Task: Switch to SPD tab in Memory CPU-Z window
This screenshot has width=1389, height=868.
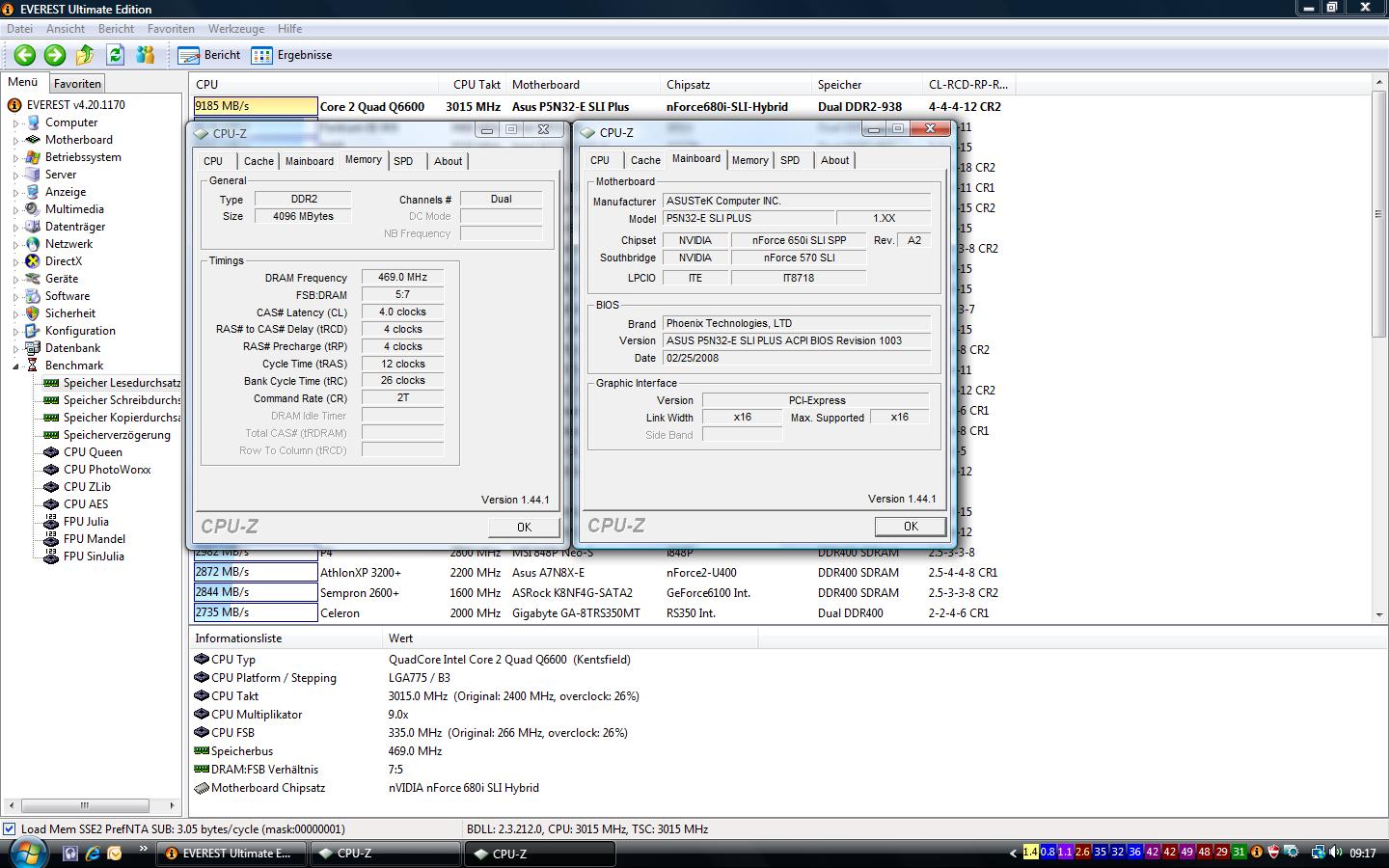Action: 403,161
